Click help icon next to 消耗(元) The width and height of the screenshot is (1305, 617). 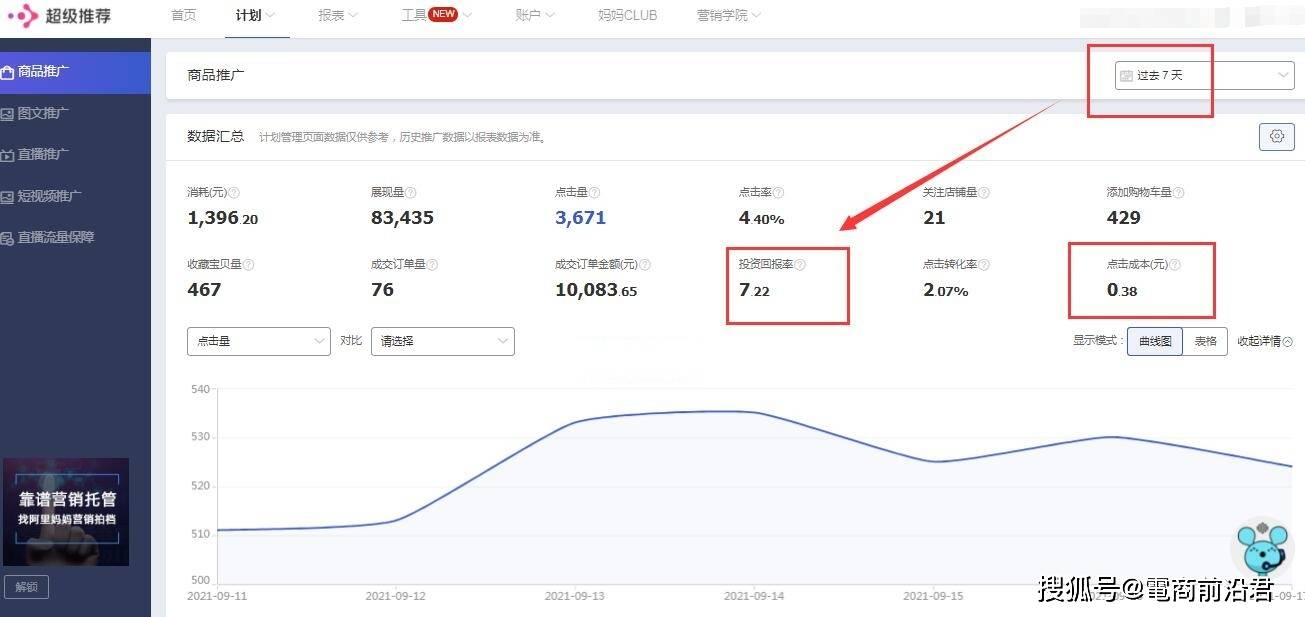234,193
